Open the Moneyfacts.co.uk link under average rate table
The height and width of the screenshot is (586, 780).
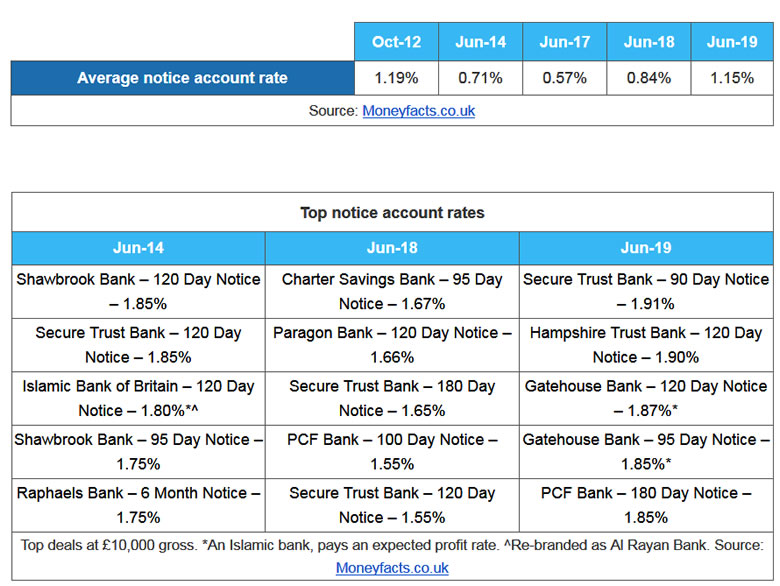click(x=418, y=110)
